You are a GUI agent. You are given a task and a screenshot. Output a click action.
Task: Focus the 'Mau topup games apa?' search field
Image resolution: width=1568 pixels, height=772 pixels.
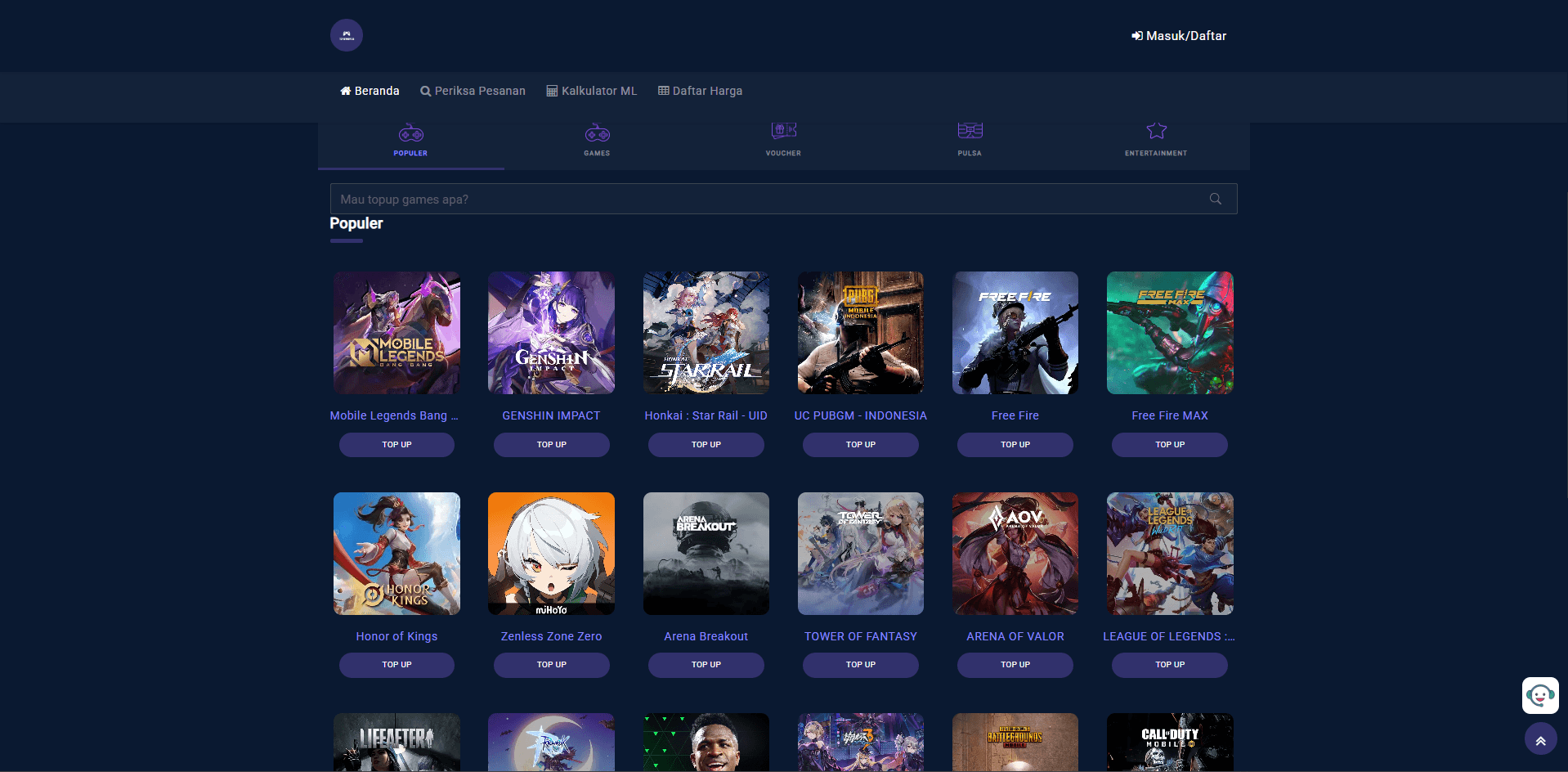click(x=783, y=199)
